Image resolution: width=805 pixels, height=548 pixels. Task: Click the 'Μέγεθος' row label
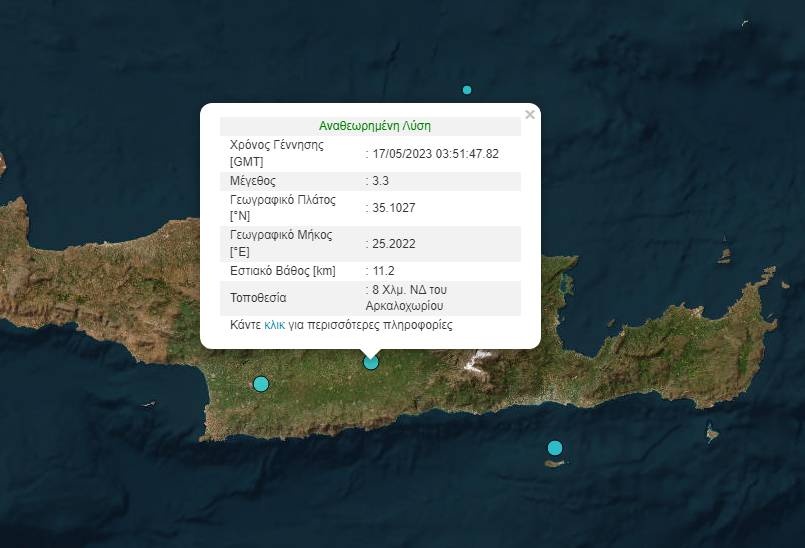(x=253, y=181)
